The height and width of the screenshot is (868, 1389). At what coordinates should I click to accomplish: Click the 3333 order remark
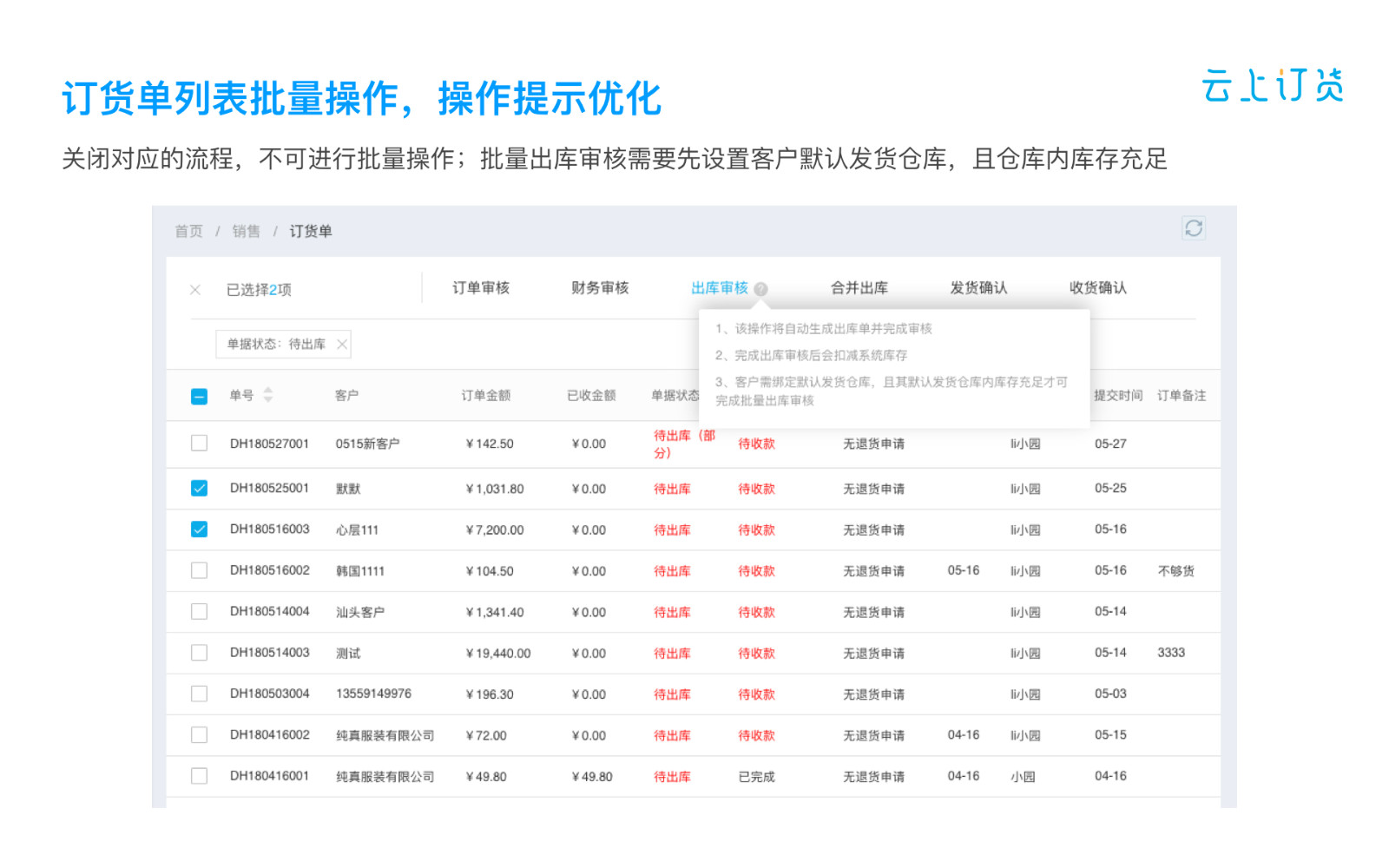1171,653
